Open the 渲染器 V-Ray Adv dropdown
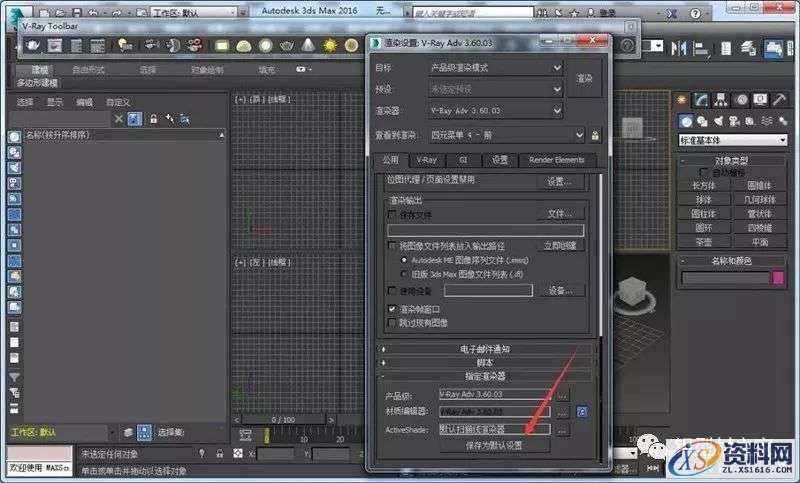The width and height of the screenshot is (800, 483). click(x=495, y=111)
